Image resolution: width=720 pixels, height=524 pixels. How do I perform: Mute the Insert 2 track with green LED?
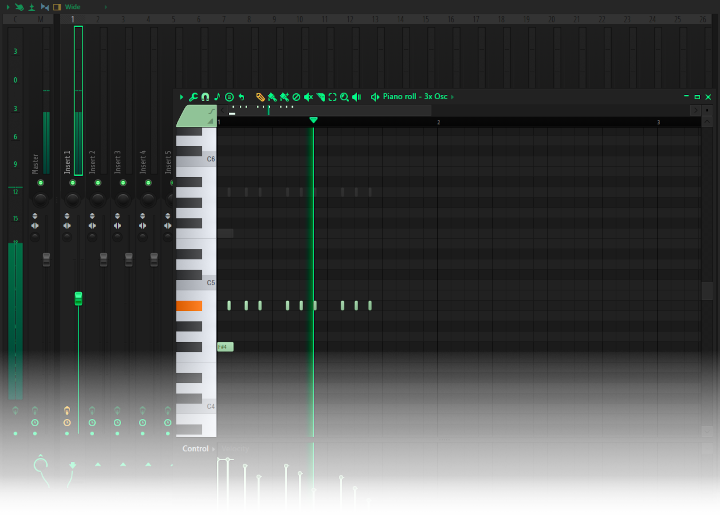pos(98,183)
